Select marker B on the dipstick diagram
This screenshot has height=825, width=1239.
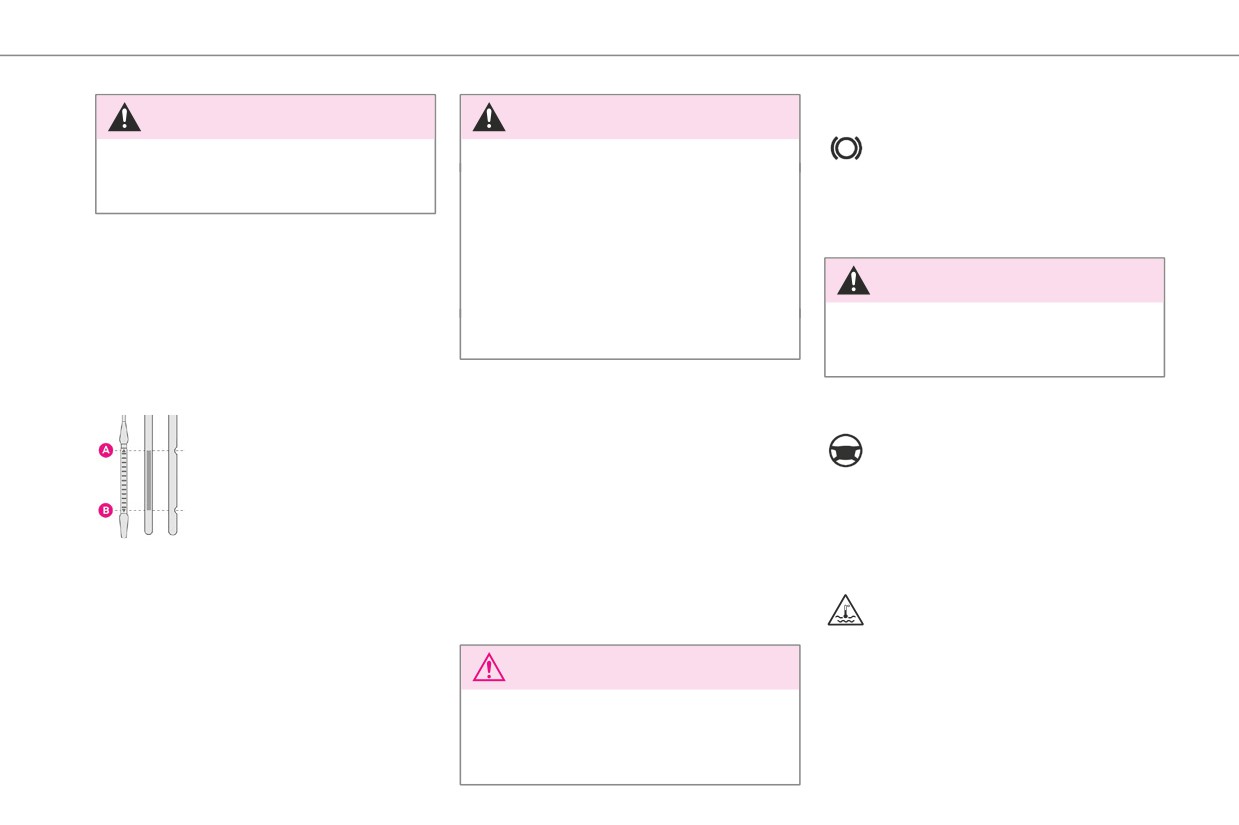(x=105, y=510)
